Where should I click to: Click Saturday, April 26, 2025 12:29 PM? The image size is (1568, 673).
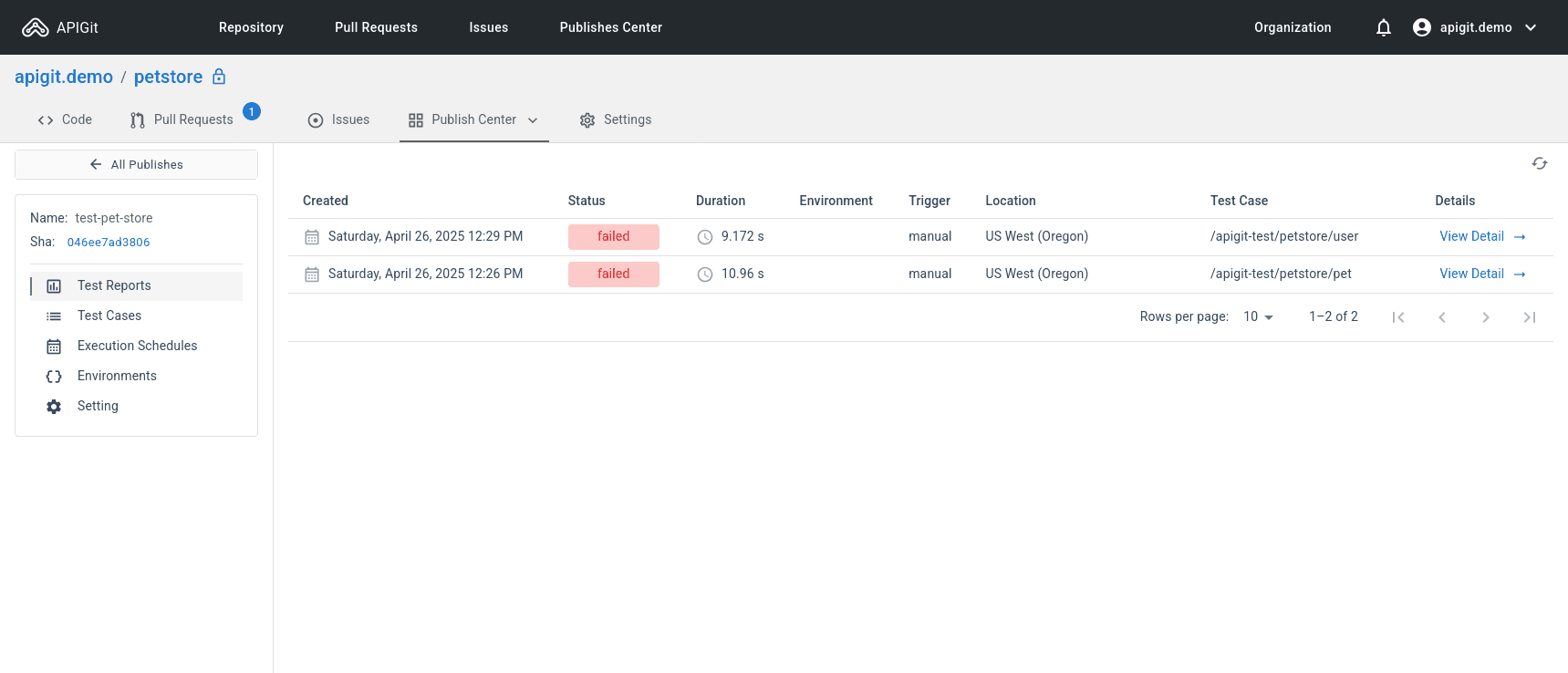[426, 236]
